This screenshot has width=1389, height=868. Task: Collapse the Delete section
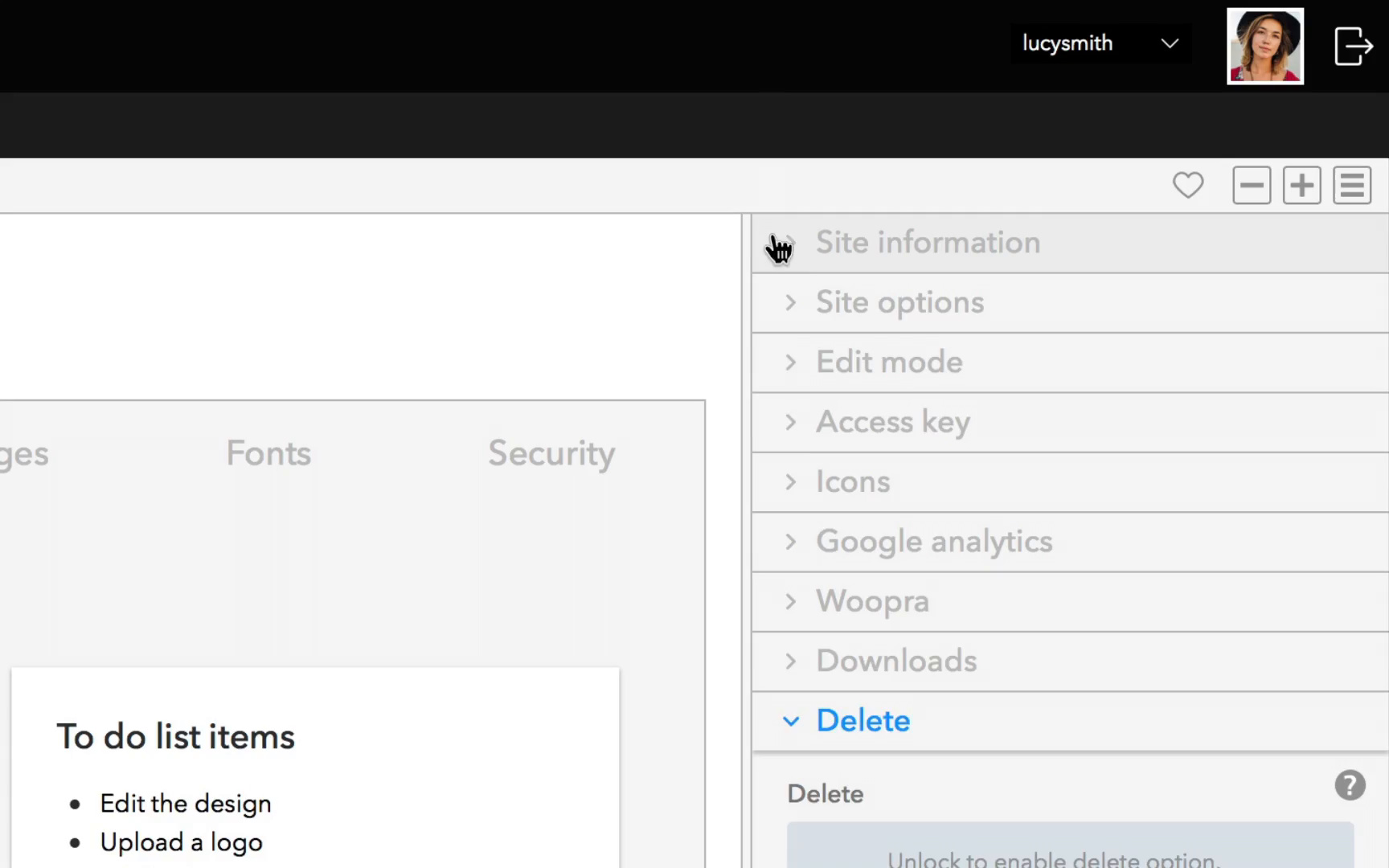click(1071, 721)
